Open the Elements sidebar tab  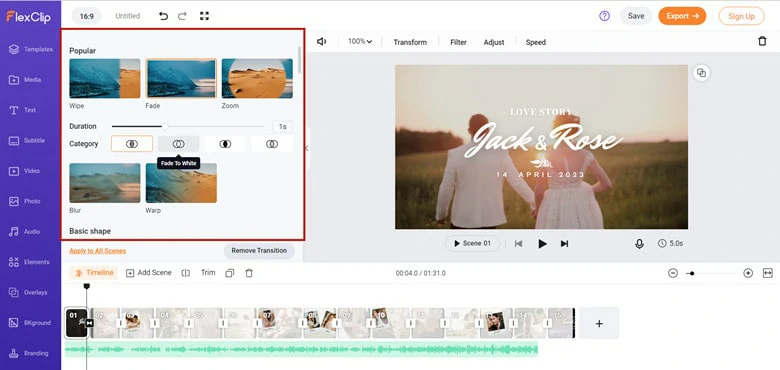click(x=30, y=262)
